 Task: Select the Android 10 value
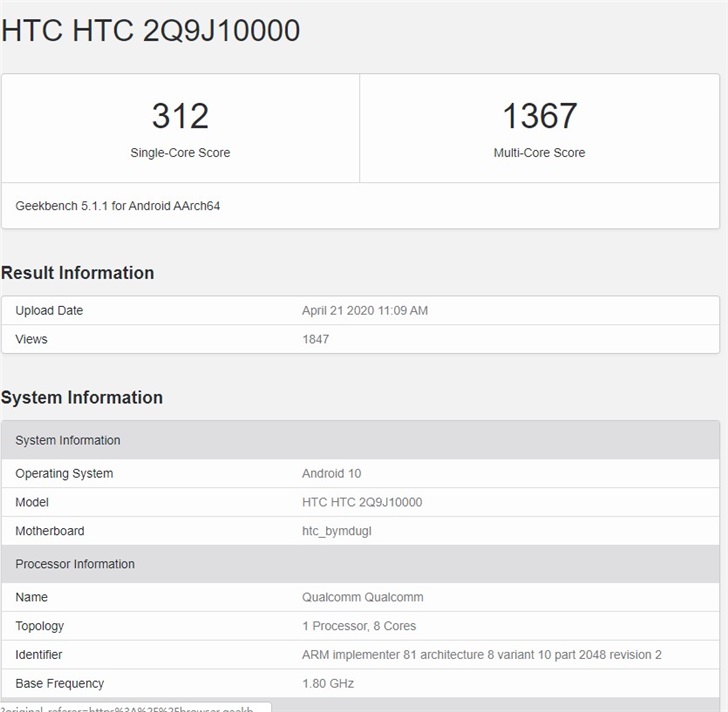[332, 474]
